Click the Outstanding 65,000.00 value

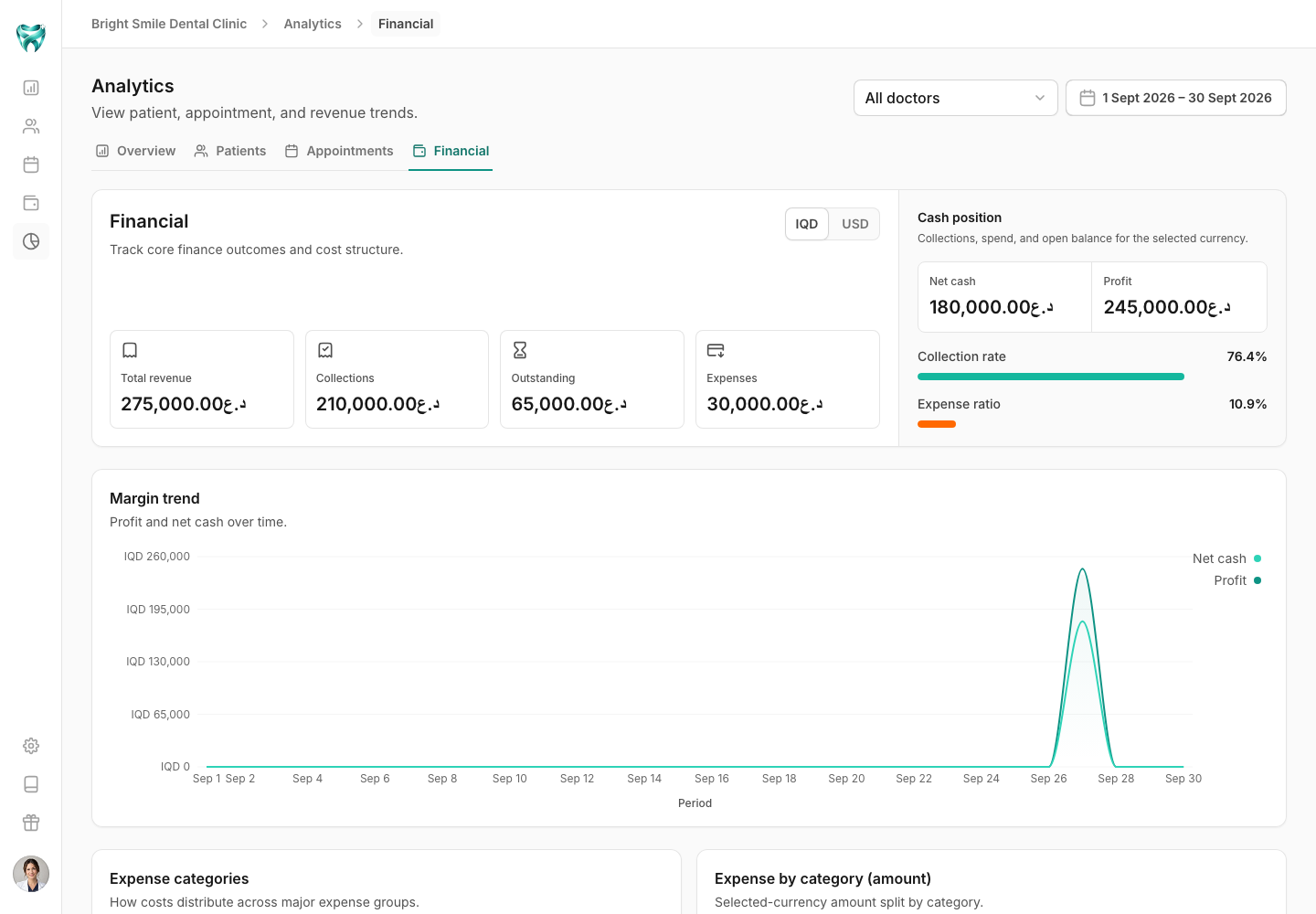coord(569,404)
